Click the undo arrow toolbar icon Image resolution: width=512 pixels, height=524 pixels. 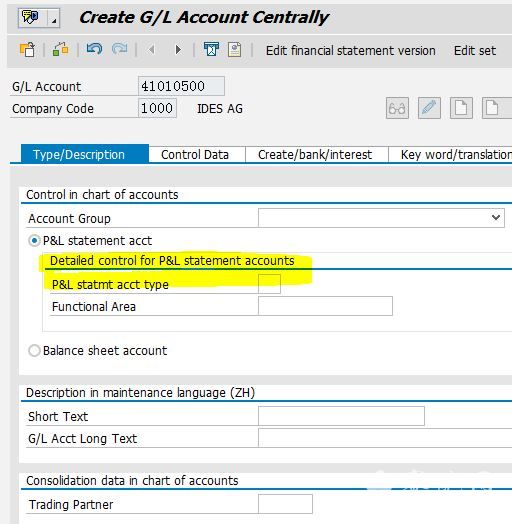[94, 49]
